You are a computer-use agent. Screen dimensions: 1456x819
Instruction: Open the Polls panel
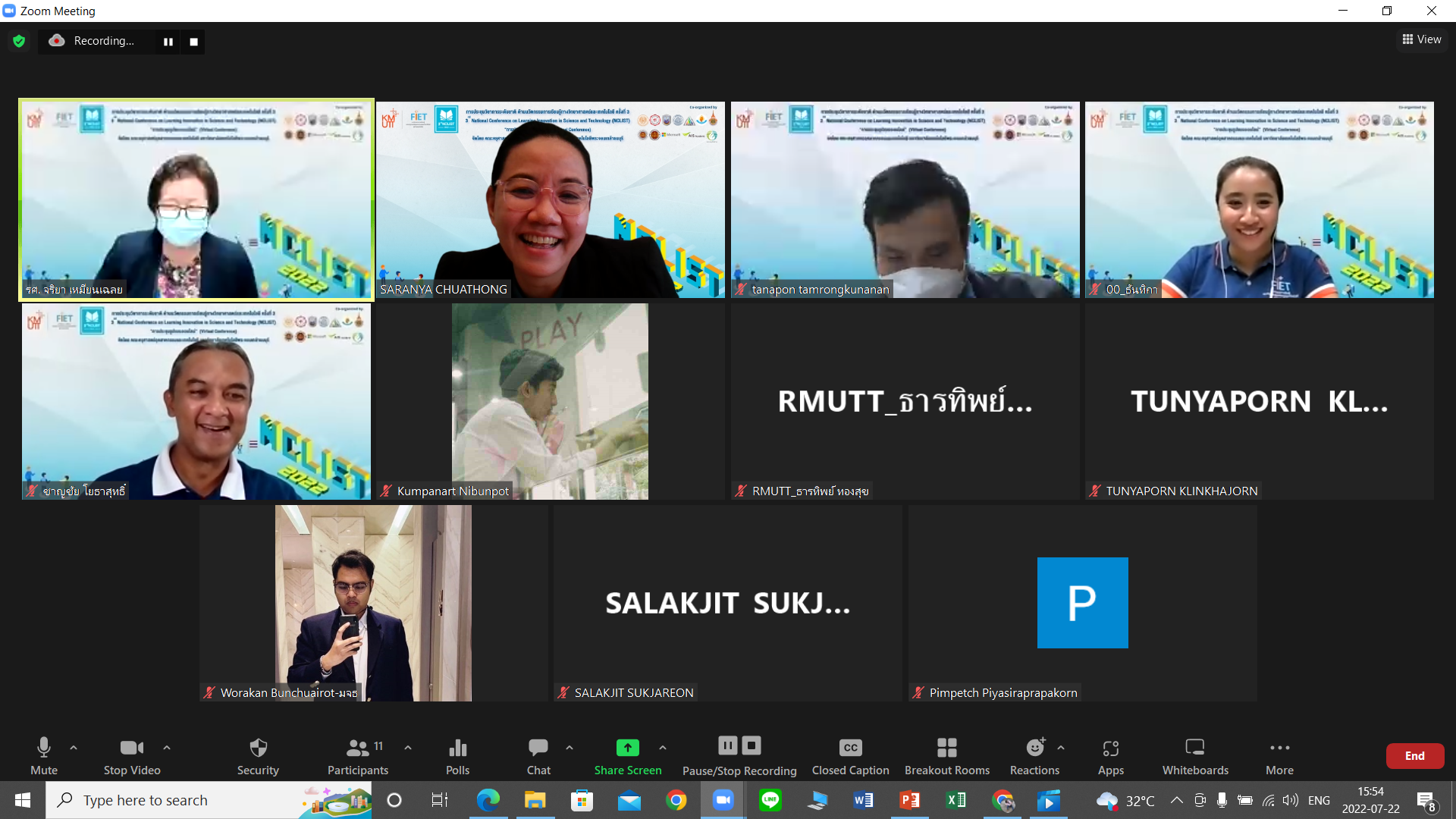(457, 756)
